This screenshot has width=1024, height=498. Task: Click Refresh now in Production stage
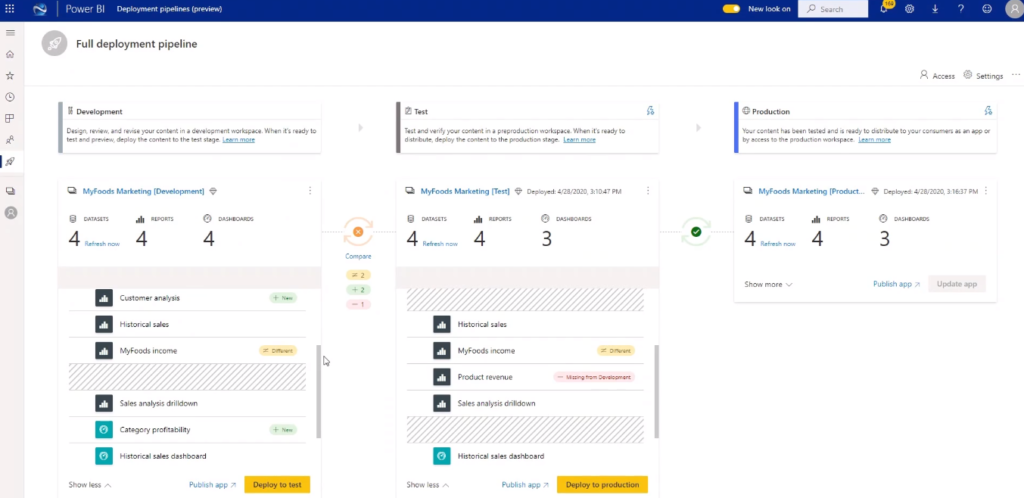[x=778, y=243]
